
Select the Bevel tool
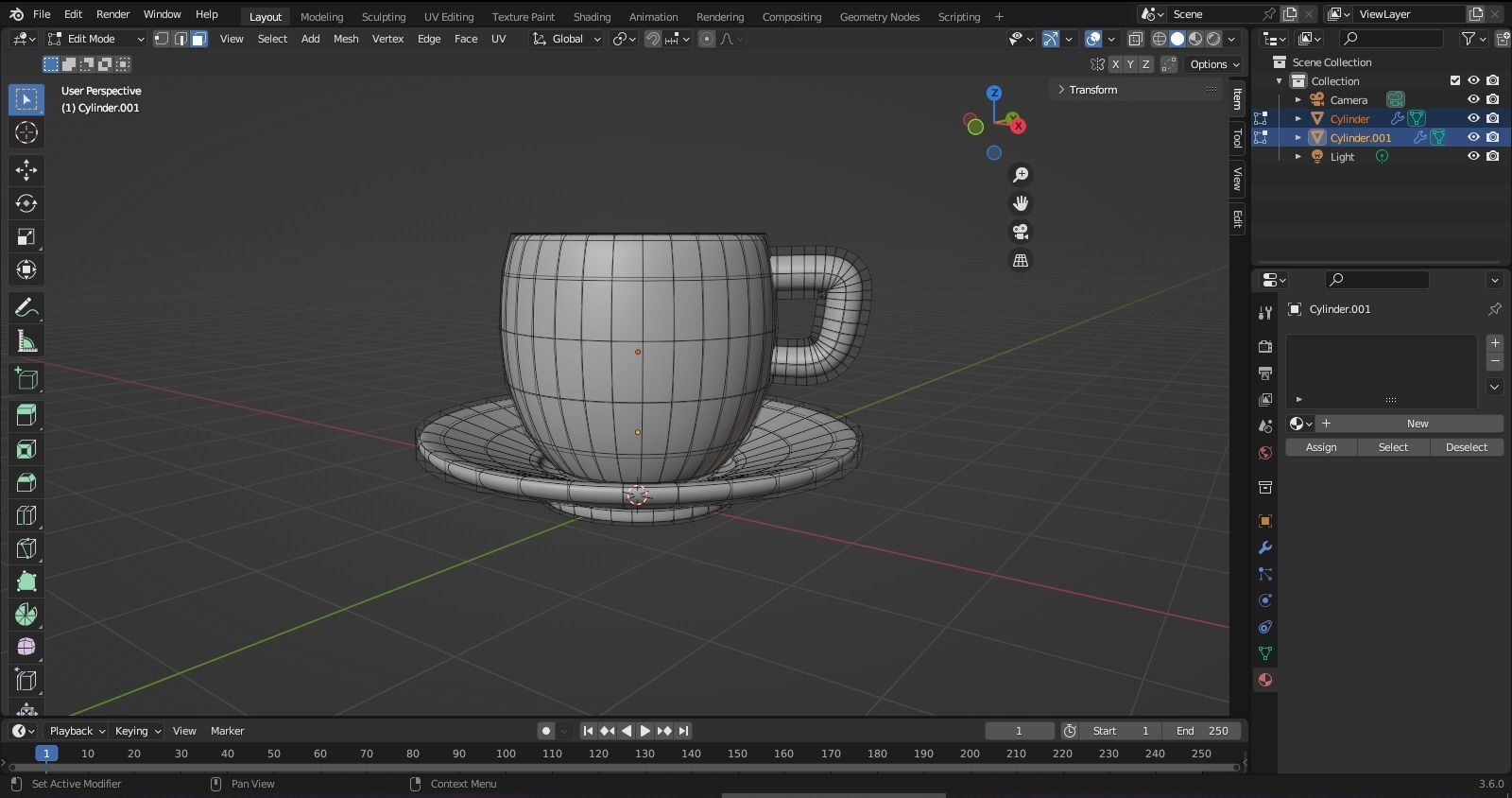[x=26, y=482]
